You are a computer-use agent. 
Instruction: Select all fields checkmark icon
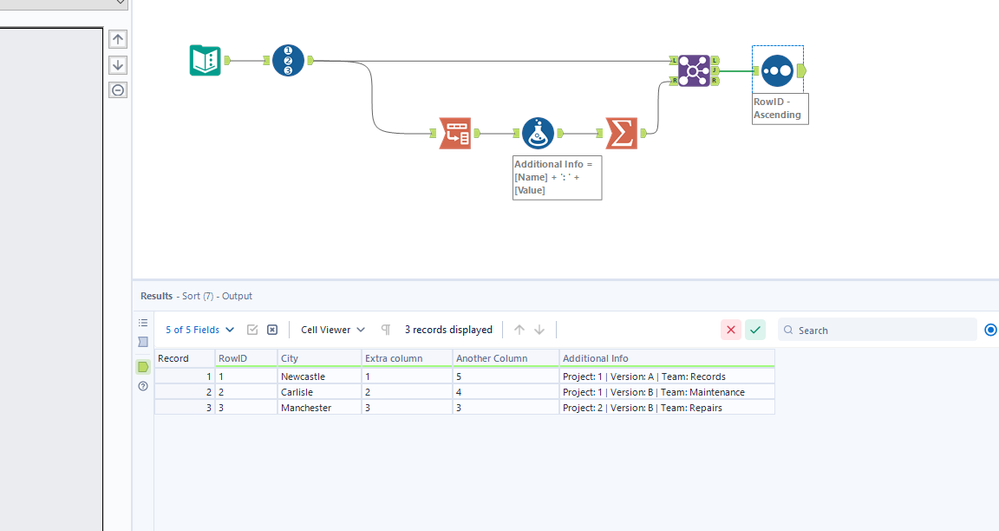click(252, 330)
